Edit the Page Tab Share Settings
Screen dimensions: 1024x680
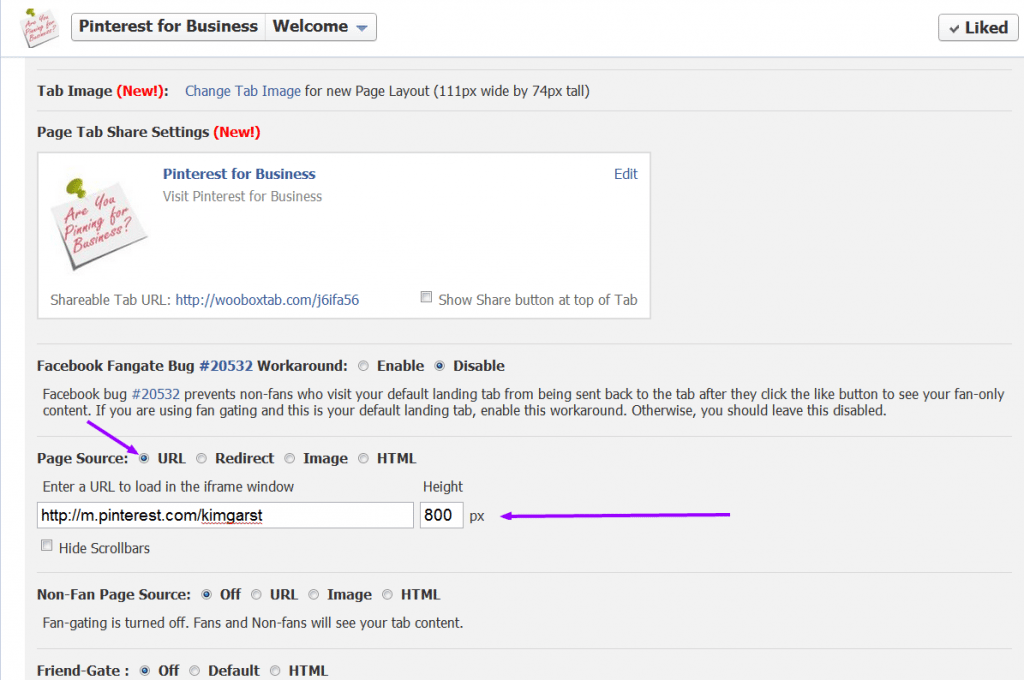(x=626, y=174)
